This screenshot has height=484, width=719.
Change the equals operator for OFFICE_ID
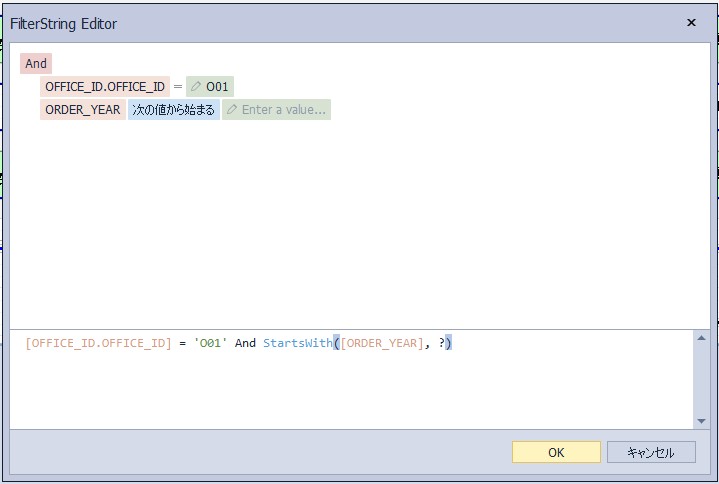pos(178,87)
